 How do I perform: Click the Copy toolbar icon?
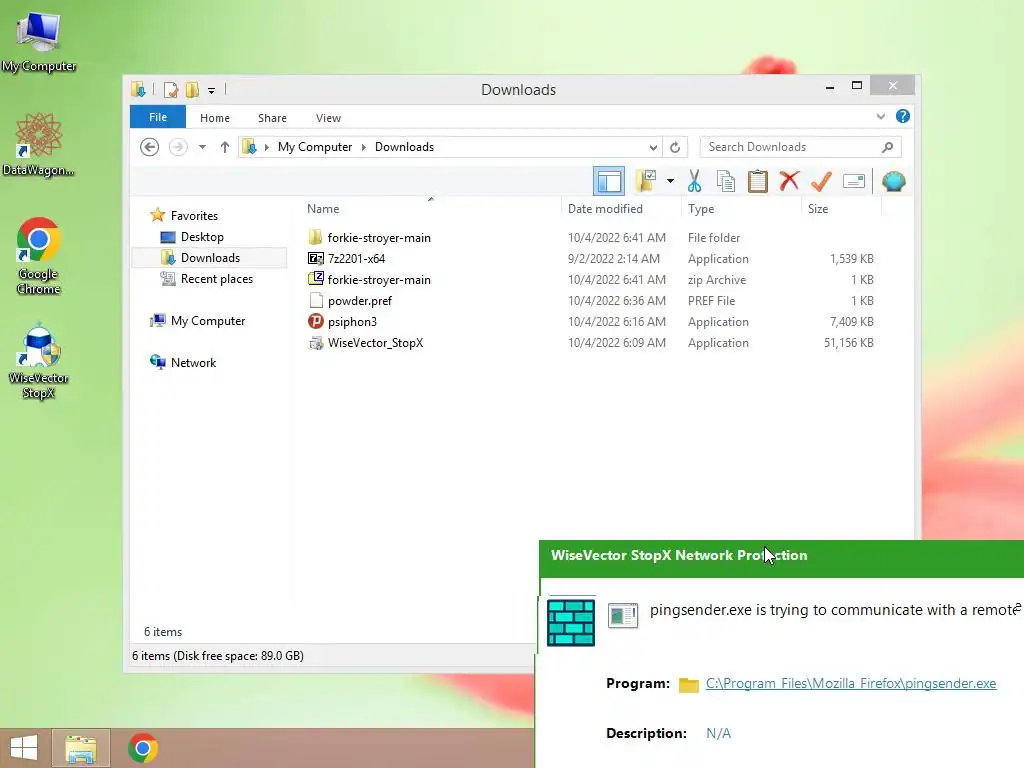tap(726, 181)
